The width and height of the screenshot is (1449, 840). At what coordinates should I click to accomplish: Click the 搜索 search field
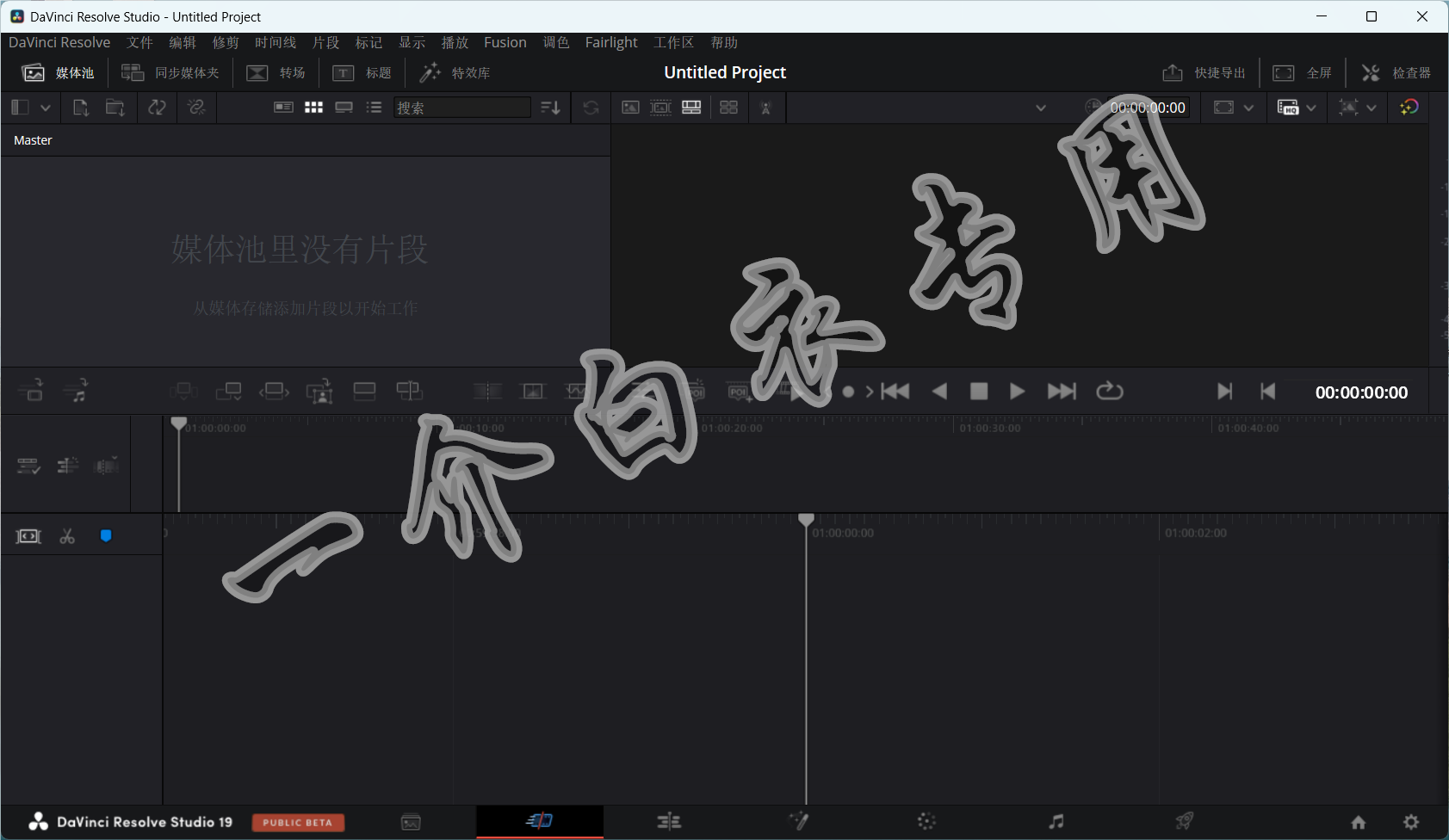pos(462,108)
